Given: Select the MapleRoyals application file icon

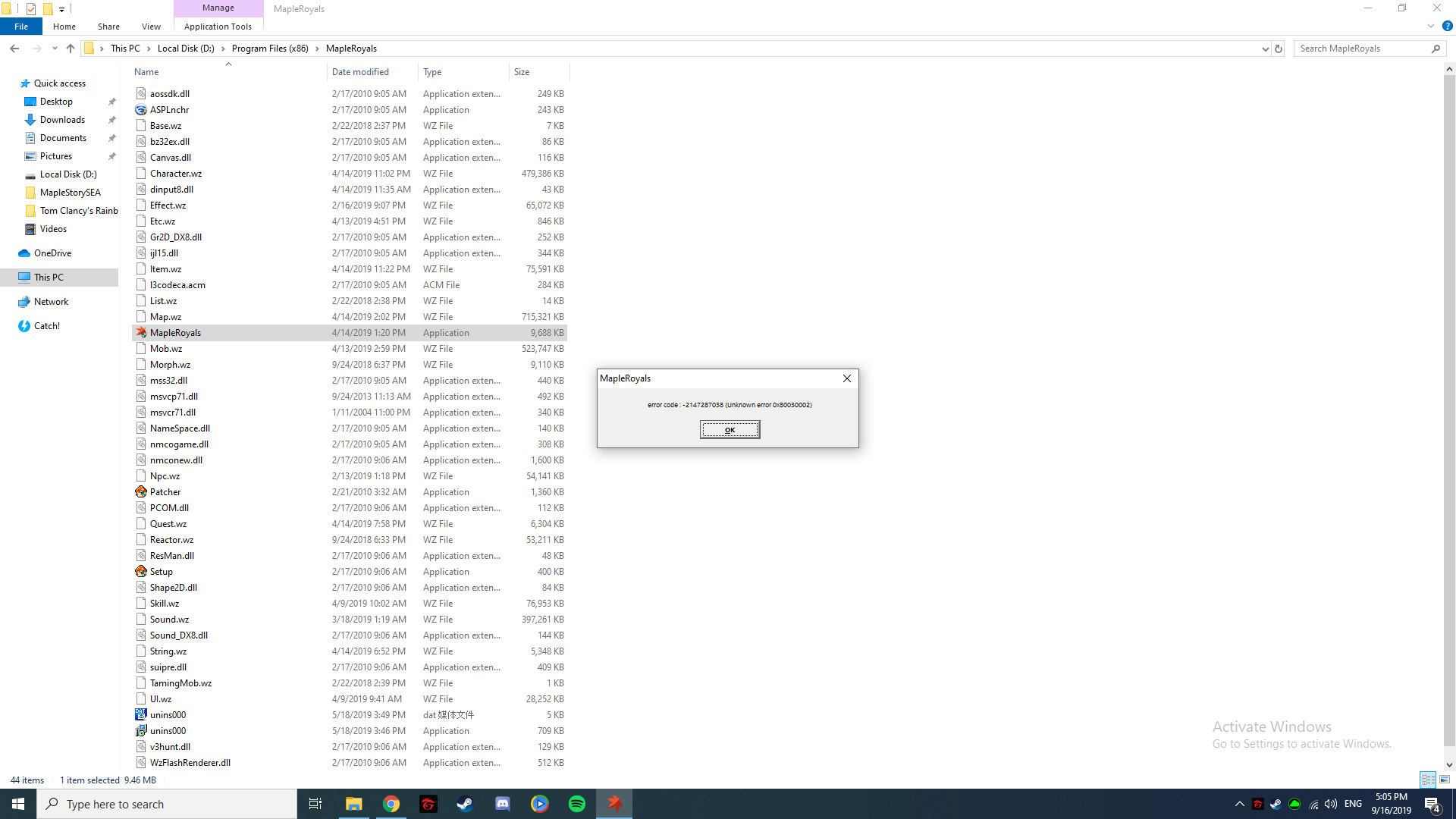Looking at the screenshot, I should pyautogui.click(x=141, y=333).
